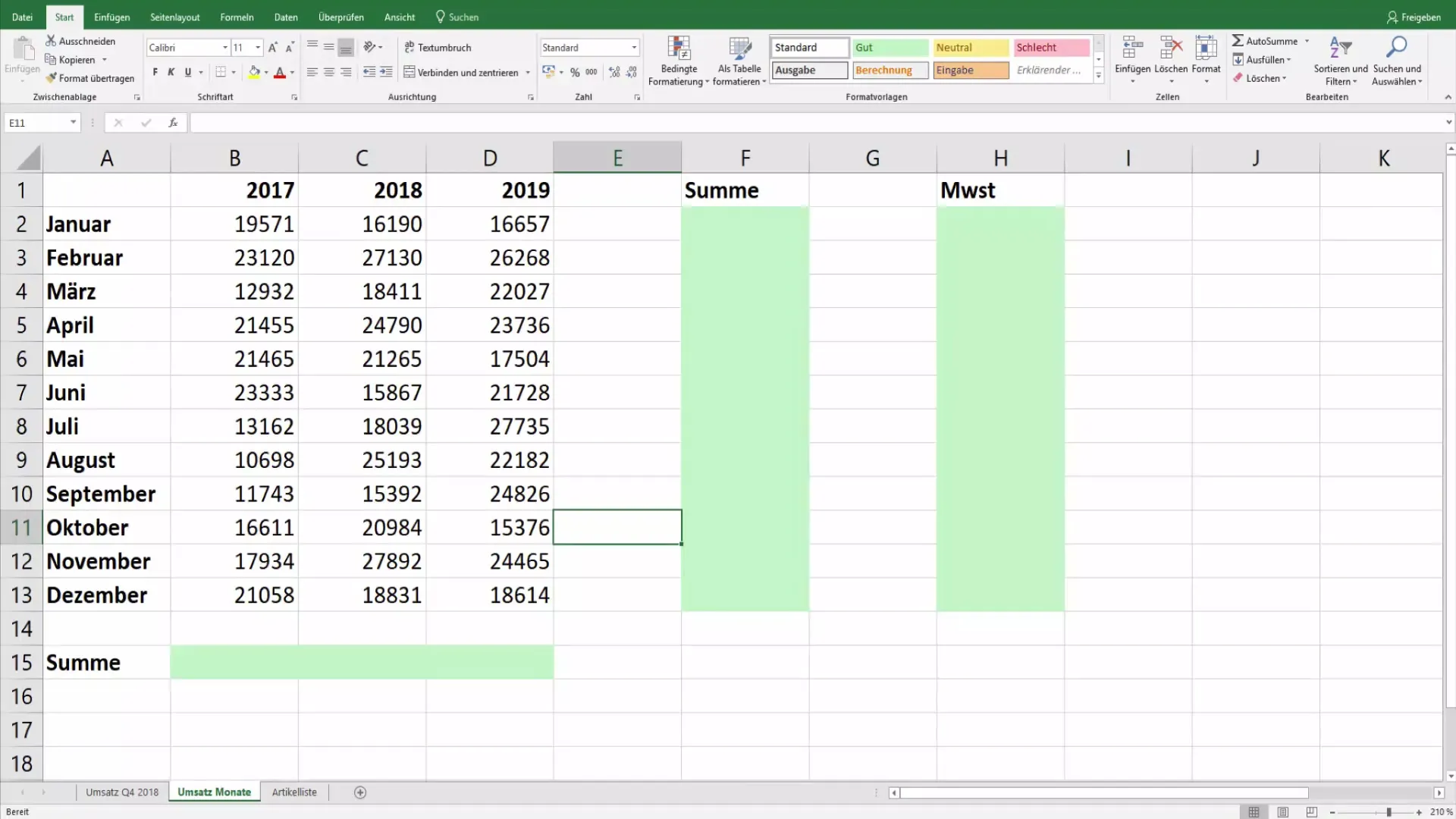Activate the Format übertragen paintbrush
The height and width of the screenshot is (819, 1456).
click(51, 78)
